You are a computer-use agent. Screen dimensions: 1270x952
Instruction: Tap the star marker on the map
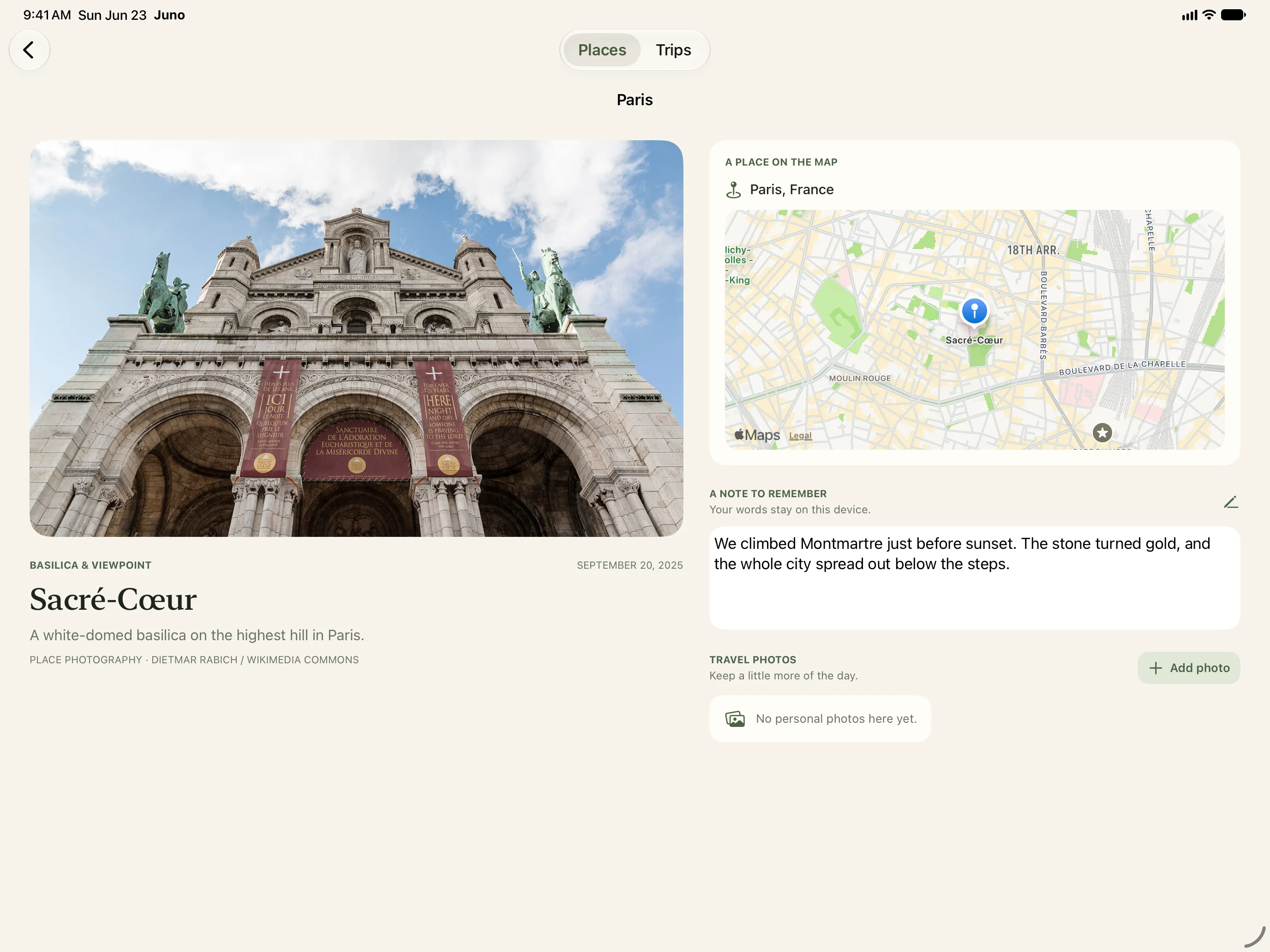tap(1102, 433)
